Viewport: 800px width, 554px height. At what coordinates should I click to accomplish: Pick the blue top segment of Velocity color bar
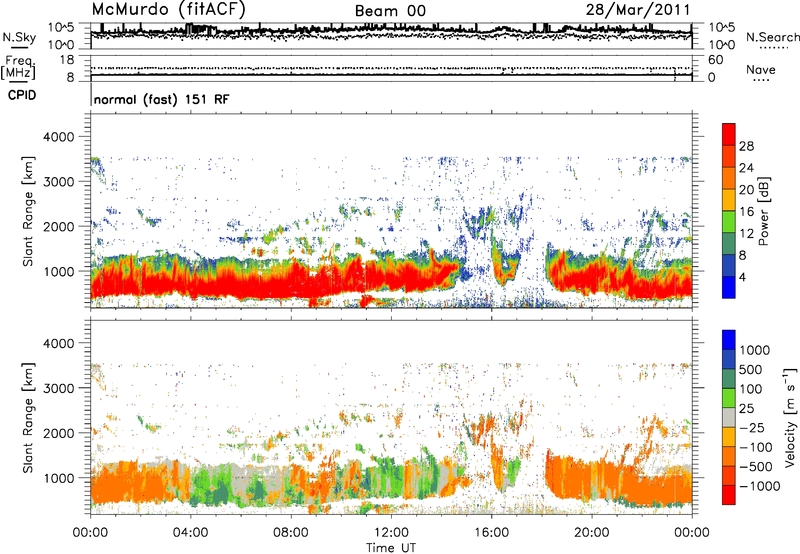(x=729, y=340)
